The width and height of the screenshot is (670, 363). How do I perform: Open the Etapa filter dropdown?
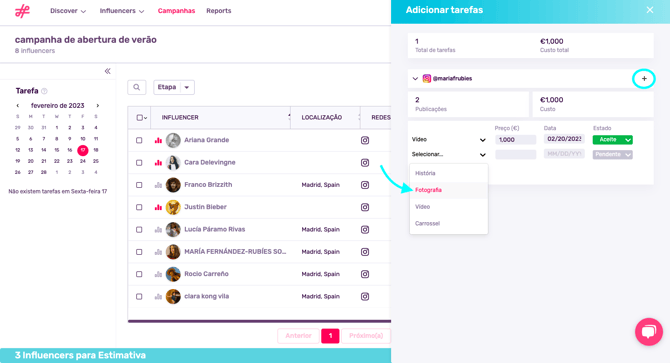click(x=174, y=87)
